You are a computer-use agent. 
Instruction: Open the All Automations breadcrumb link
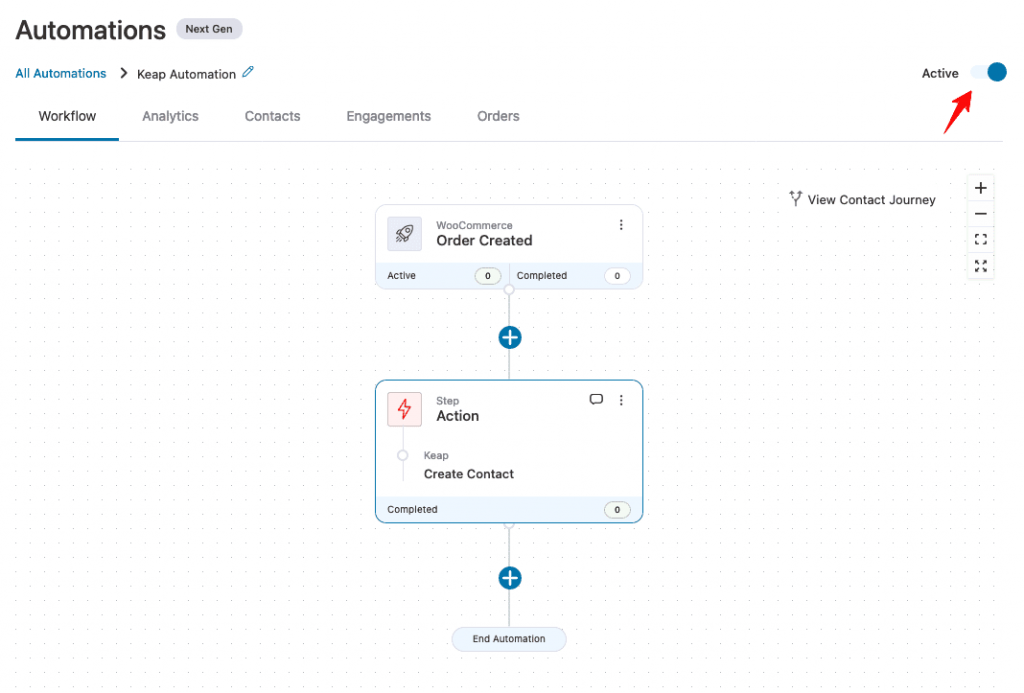61,73
